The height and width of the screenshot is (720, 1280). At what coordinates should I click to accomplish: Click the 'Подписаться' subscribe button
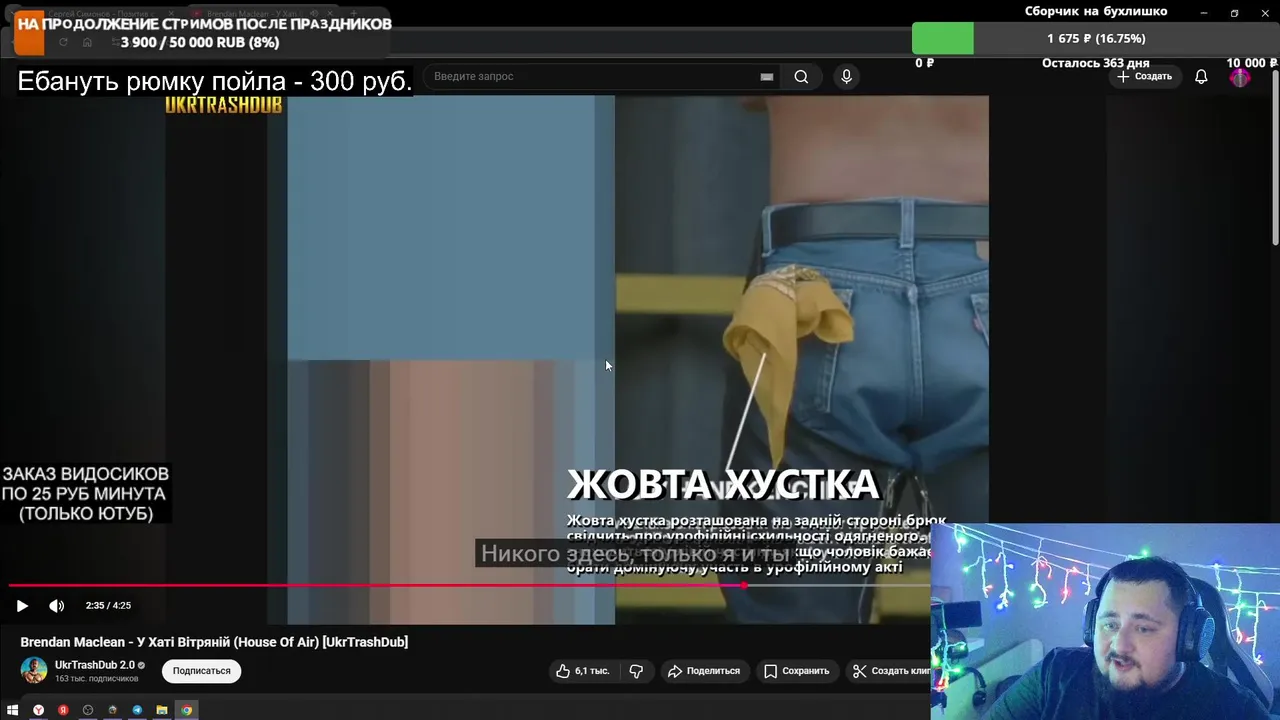202,671
